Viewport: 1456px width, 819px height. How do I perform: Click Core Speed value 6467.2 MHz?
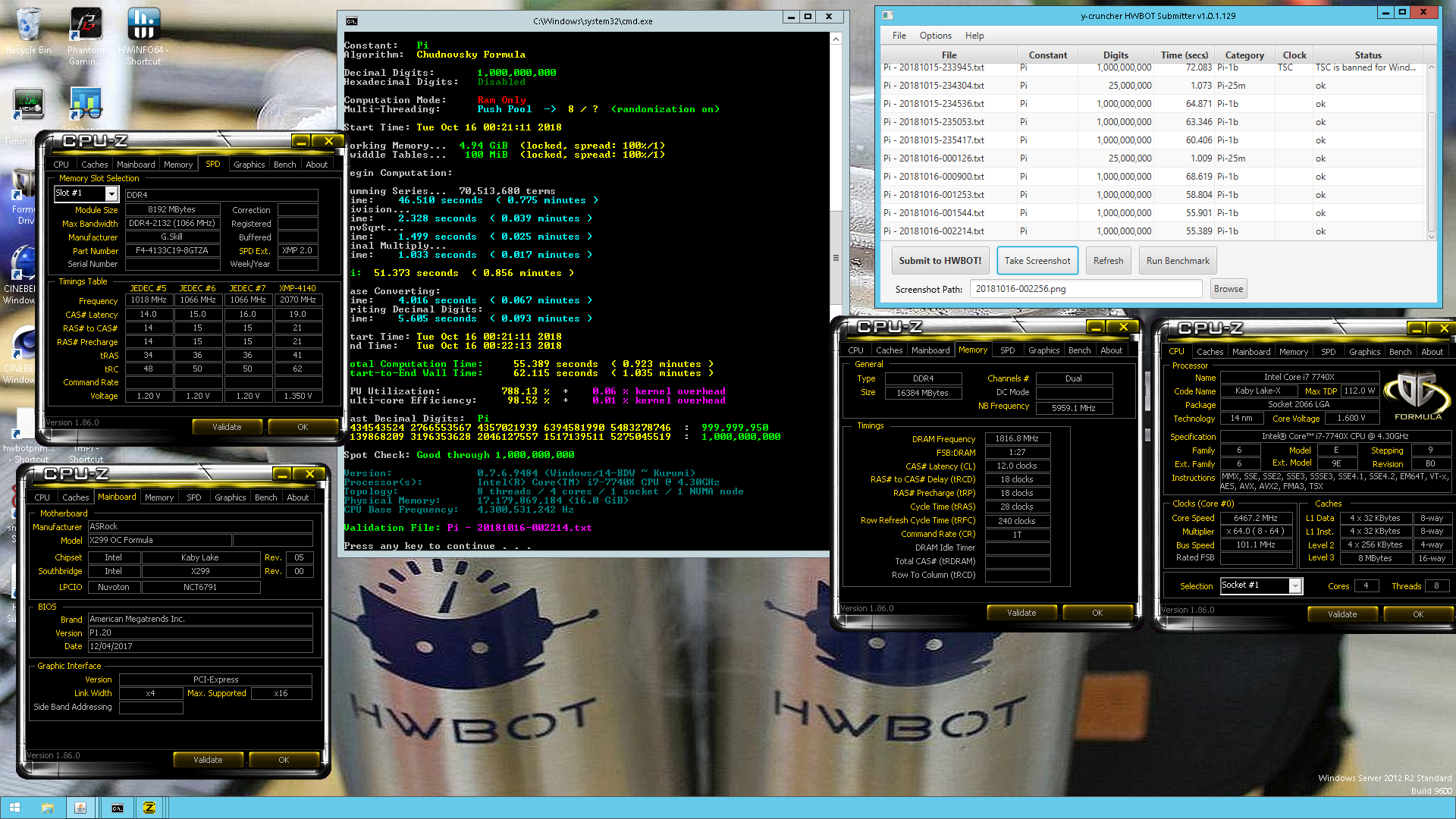point(1256,518)
